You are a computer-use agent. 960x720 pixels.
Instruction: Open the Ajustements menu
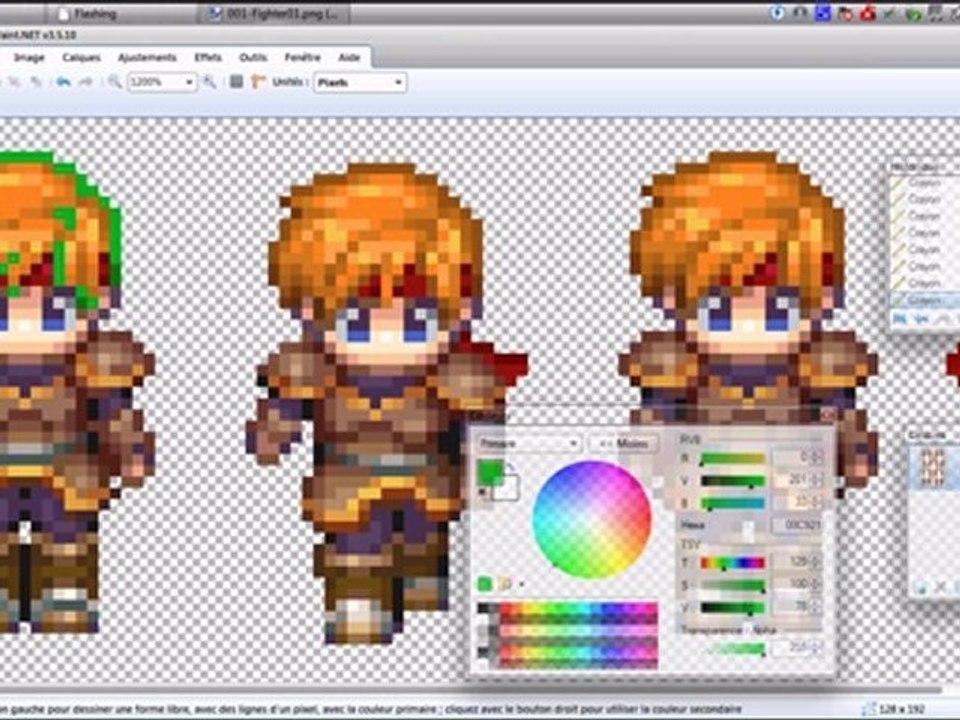147,57
